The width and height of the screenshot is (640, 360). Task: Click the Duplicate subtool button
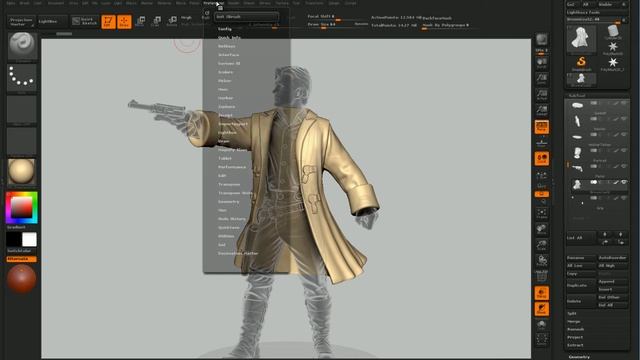tap(581, 285)
